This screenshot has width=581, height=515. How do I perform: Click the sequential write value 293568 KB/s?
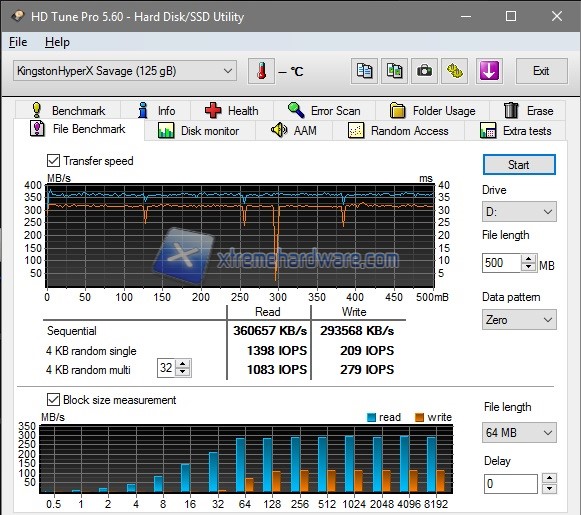coord(357,330)
